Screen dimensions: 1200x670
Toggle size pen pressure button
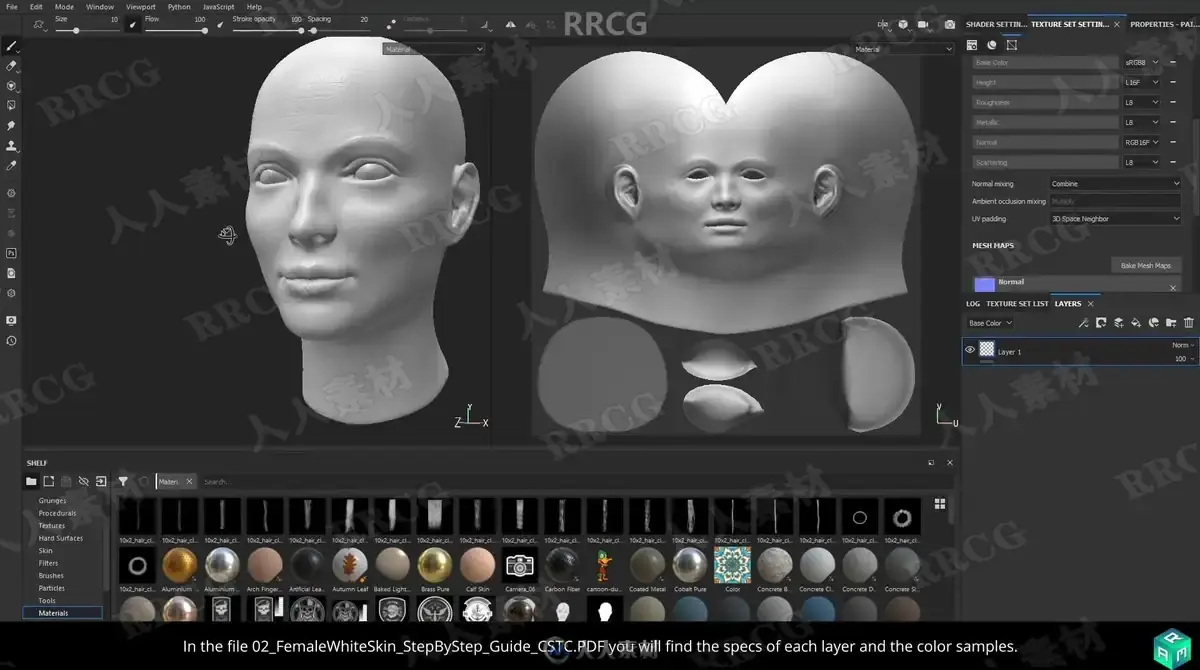(x=132, y=25)
